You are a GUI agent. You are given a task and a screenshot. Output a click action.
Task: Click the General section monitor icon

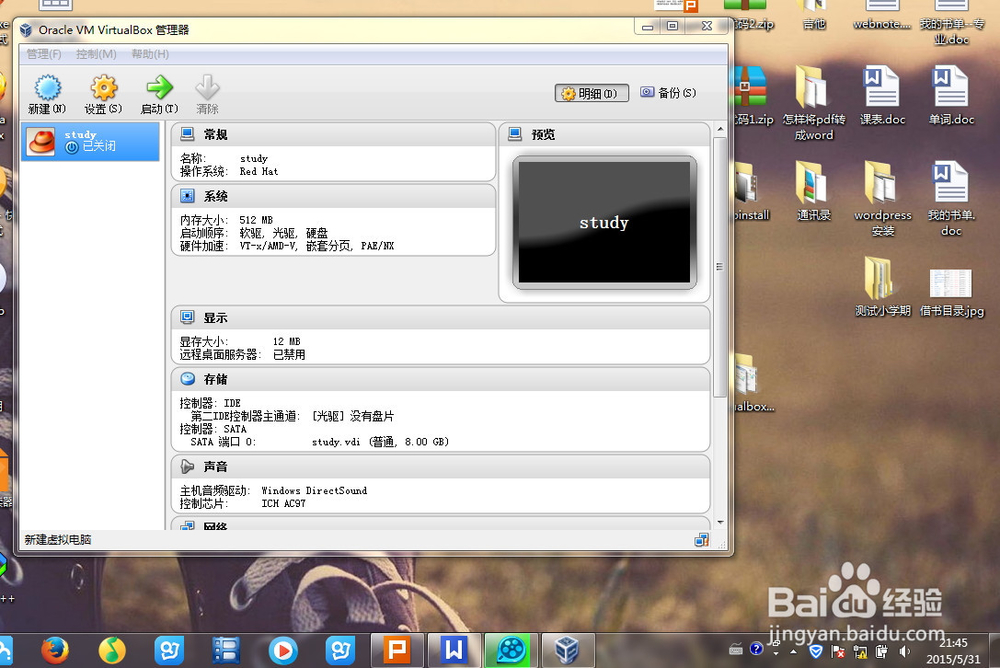pyautogui.click(x=187, y=134)
